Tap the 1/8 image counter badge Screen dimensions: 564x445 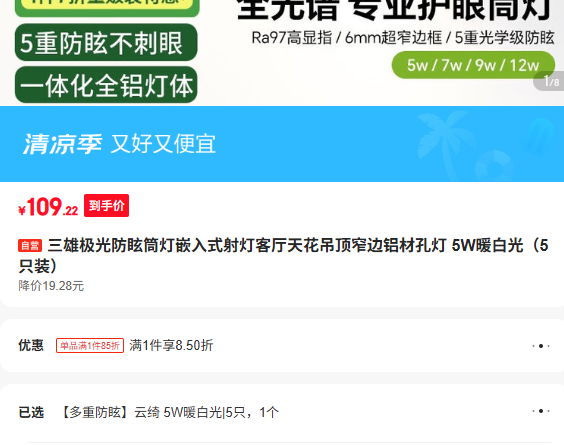[x=550, y=81]
